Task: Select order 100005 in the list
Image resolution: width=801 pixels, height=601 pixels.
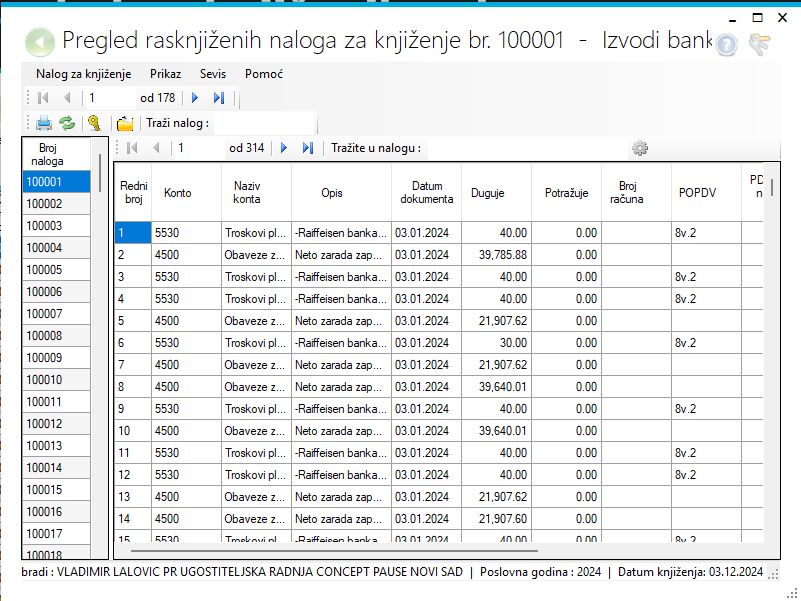Action: pyautogui.click(x=56, y=270)
